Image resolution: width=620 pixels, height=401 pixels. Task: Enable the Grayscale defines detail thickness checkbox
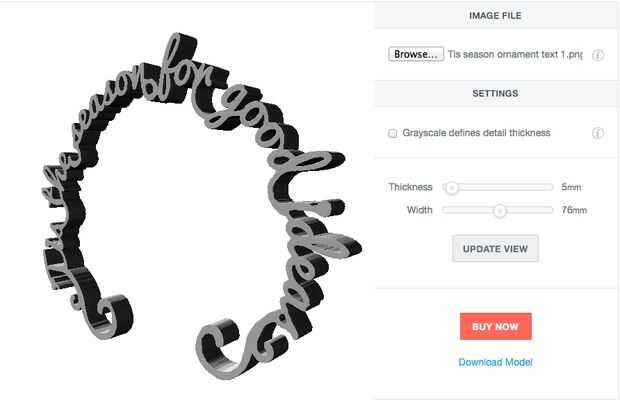(392, 133)
